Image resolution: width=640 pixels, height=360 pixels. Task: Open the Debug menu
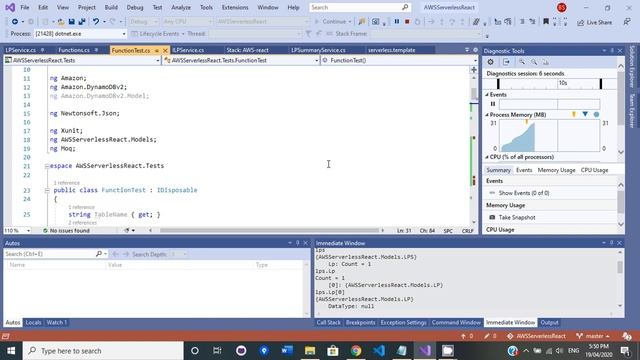[135, 7]
